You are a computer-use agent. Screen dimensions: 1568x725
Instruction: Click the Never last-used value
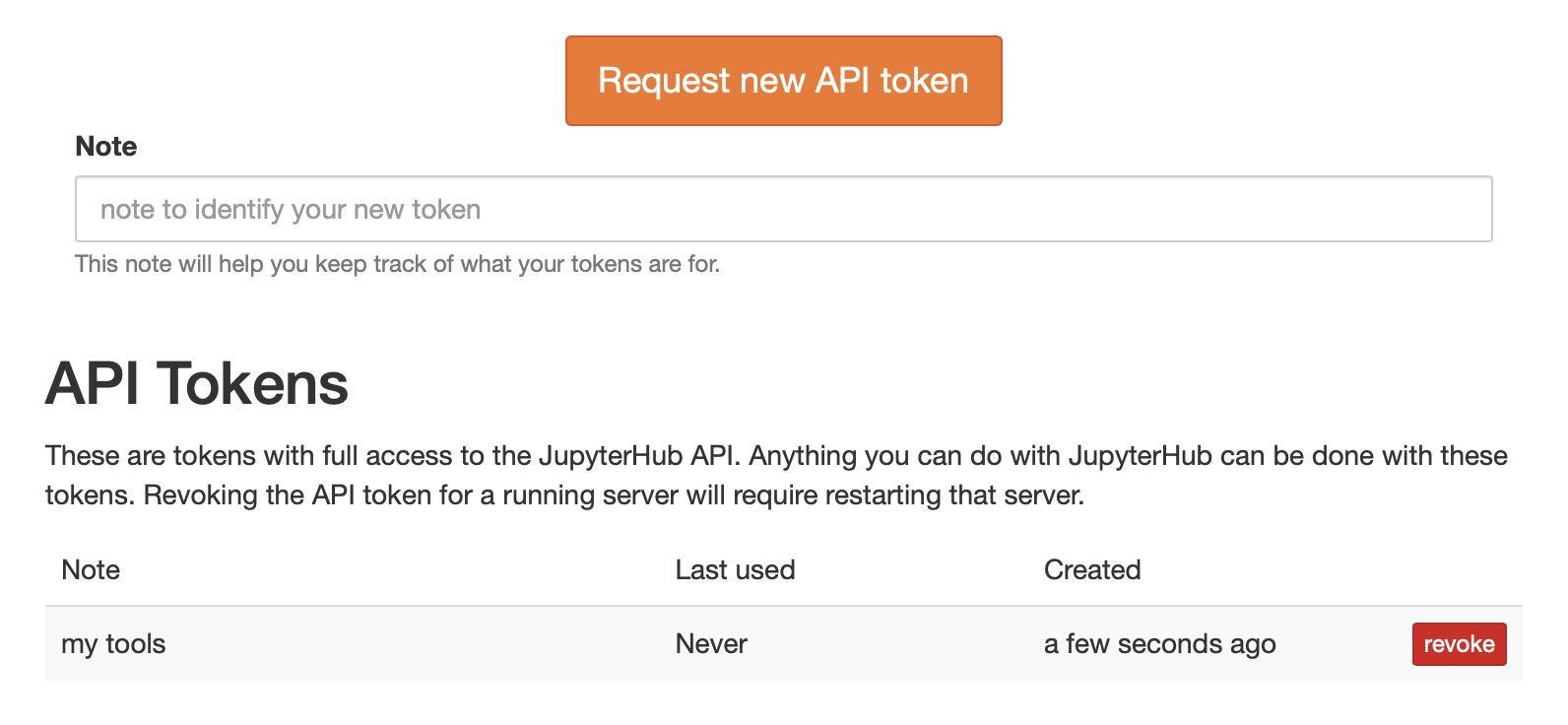711,644
